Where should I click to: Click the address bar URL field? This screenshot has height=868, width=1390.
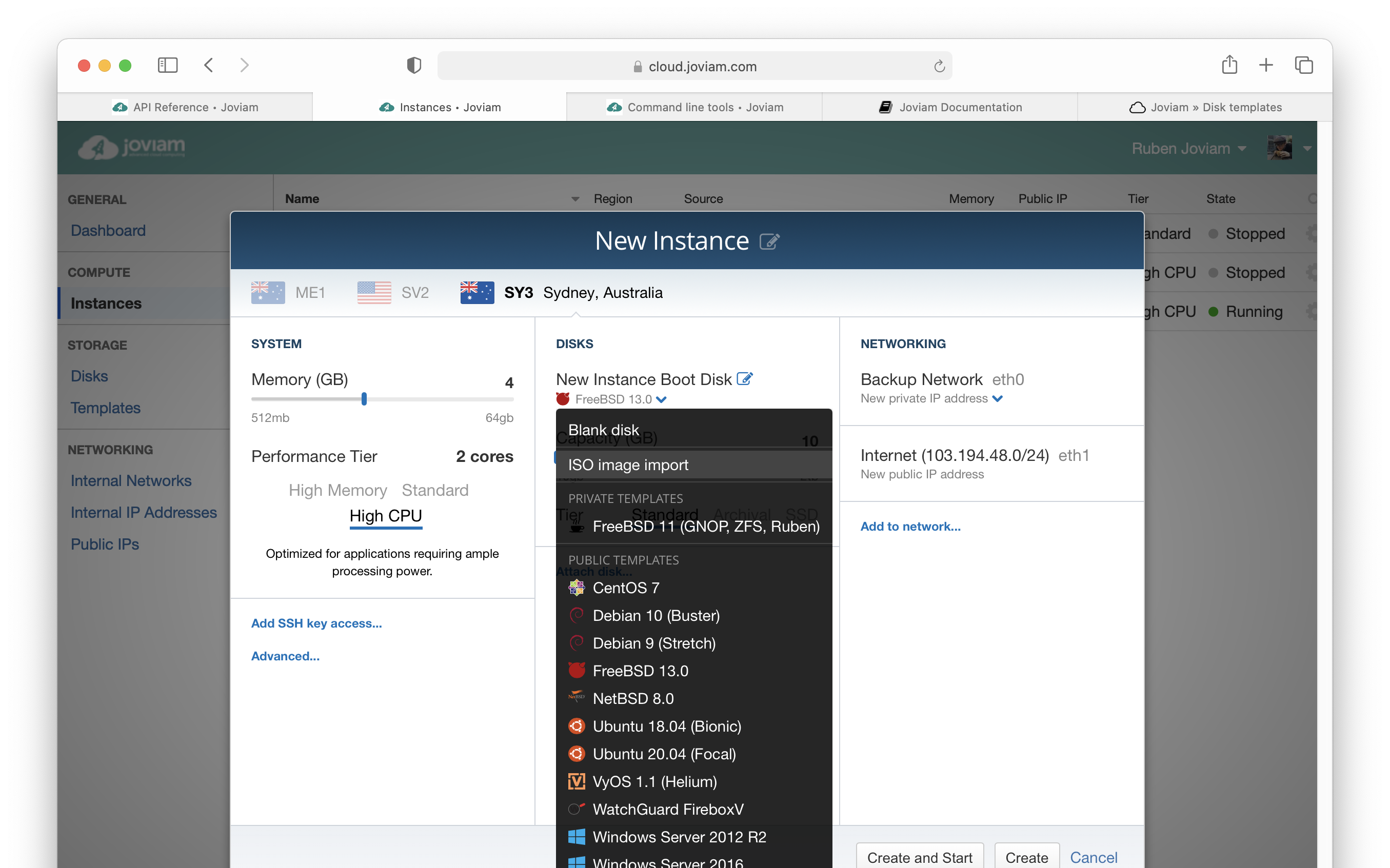click(x=694, y=66)
